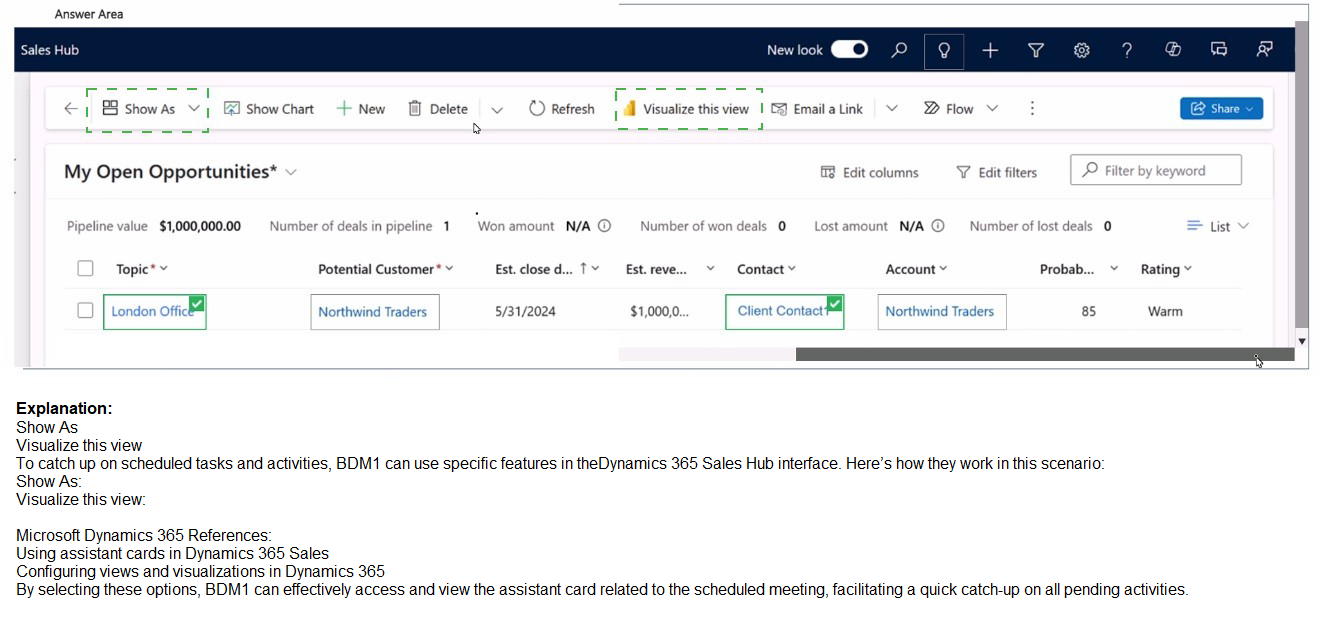This screenshot has width=1322, height=620.
Task: Open the Flow dropdown chevron
Action: [992, 109]
